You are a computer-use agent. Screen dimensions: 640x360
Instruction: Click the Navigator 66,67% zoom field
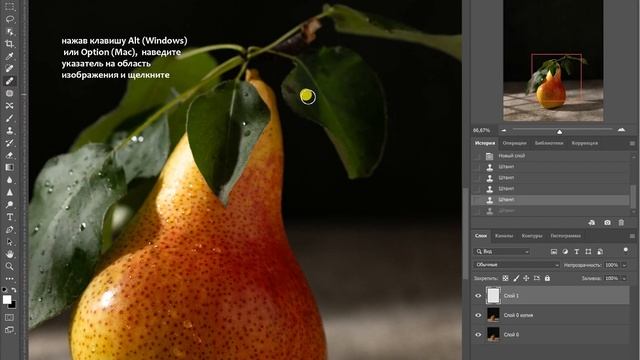point(482,131)
